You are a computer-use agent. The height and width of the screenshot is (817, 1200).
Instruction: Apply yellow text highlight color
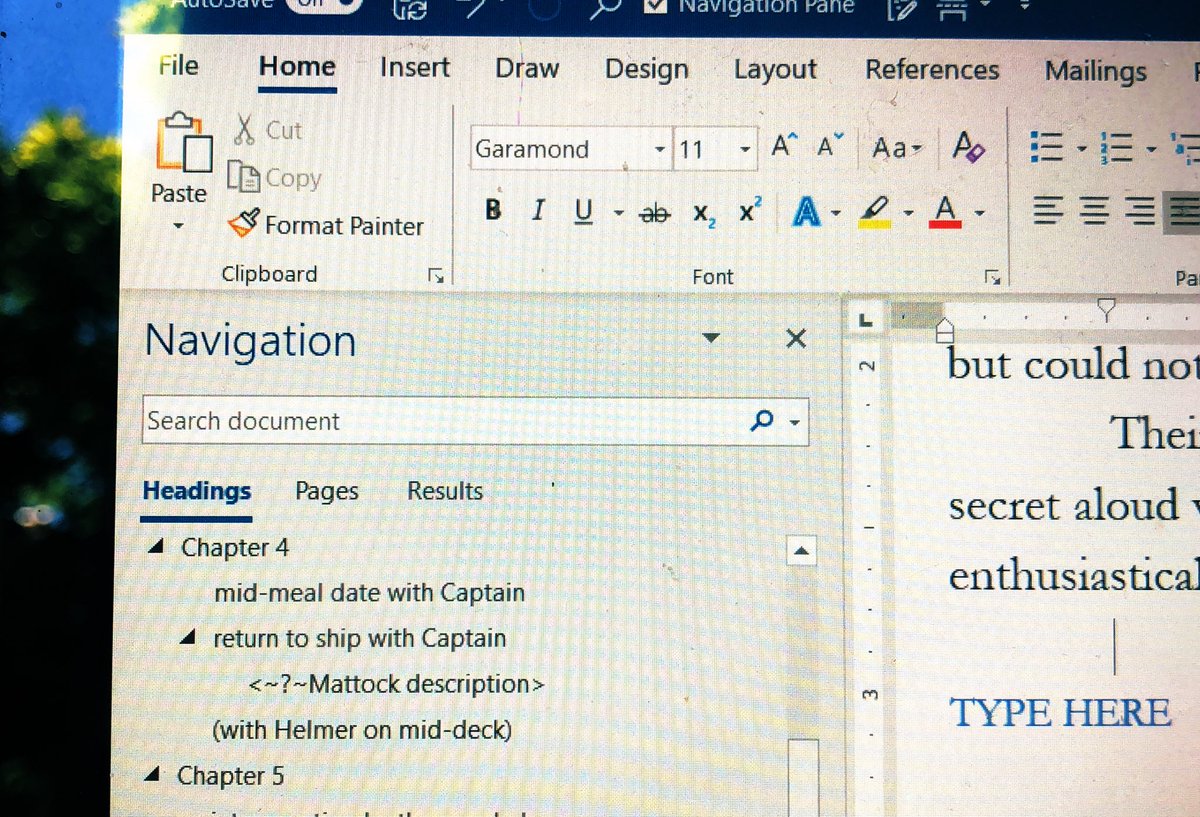873,211
